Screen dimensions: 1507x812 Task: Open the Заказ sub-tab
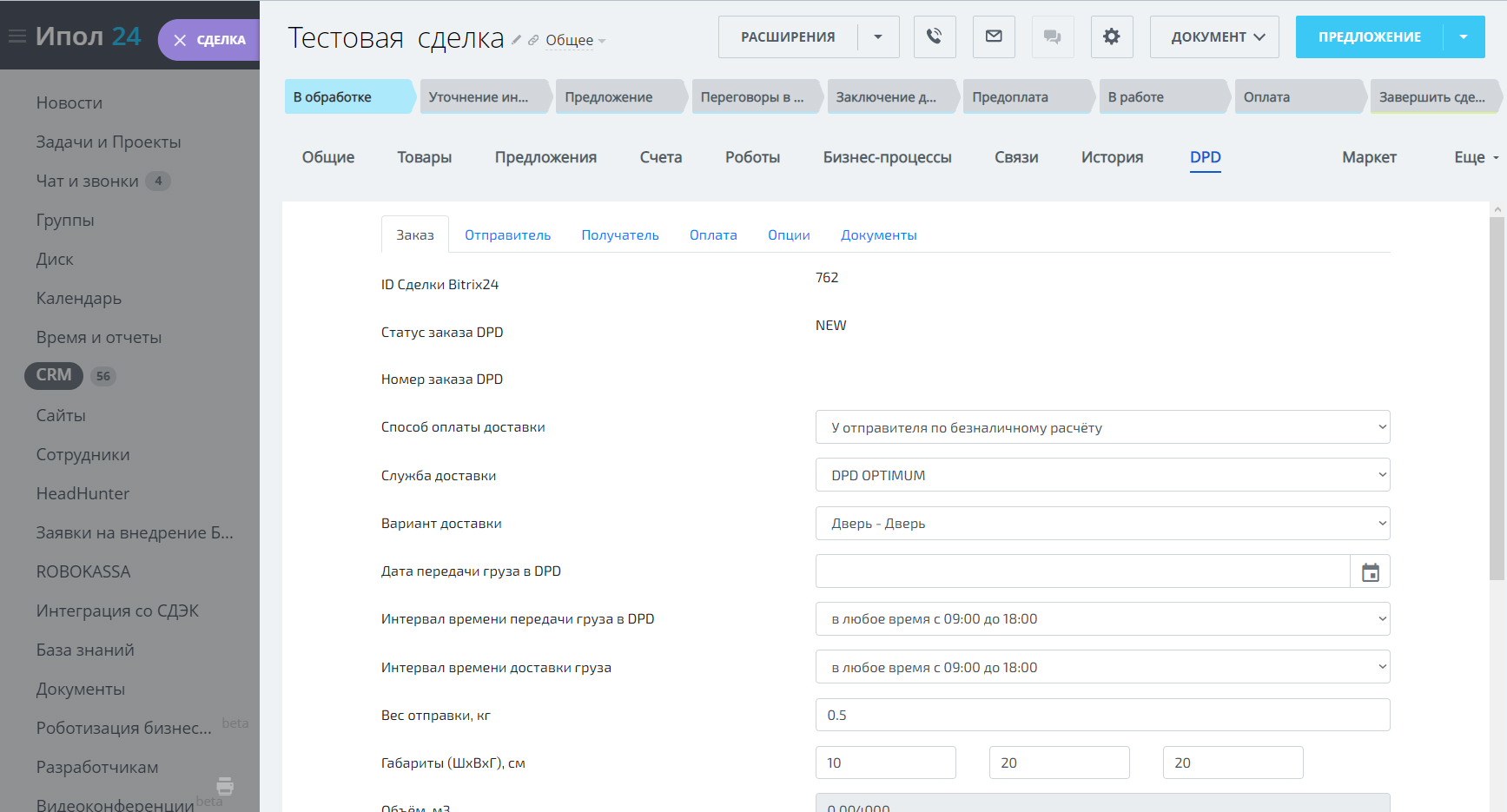[415, 234]
